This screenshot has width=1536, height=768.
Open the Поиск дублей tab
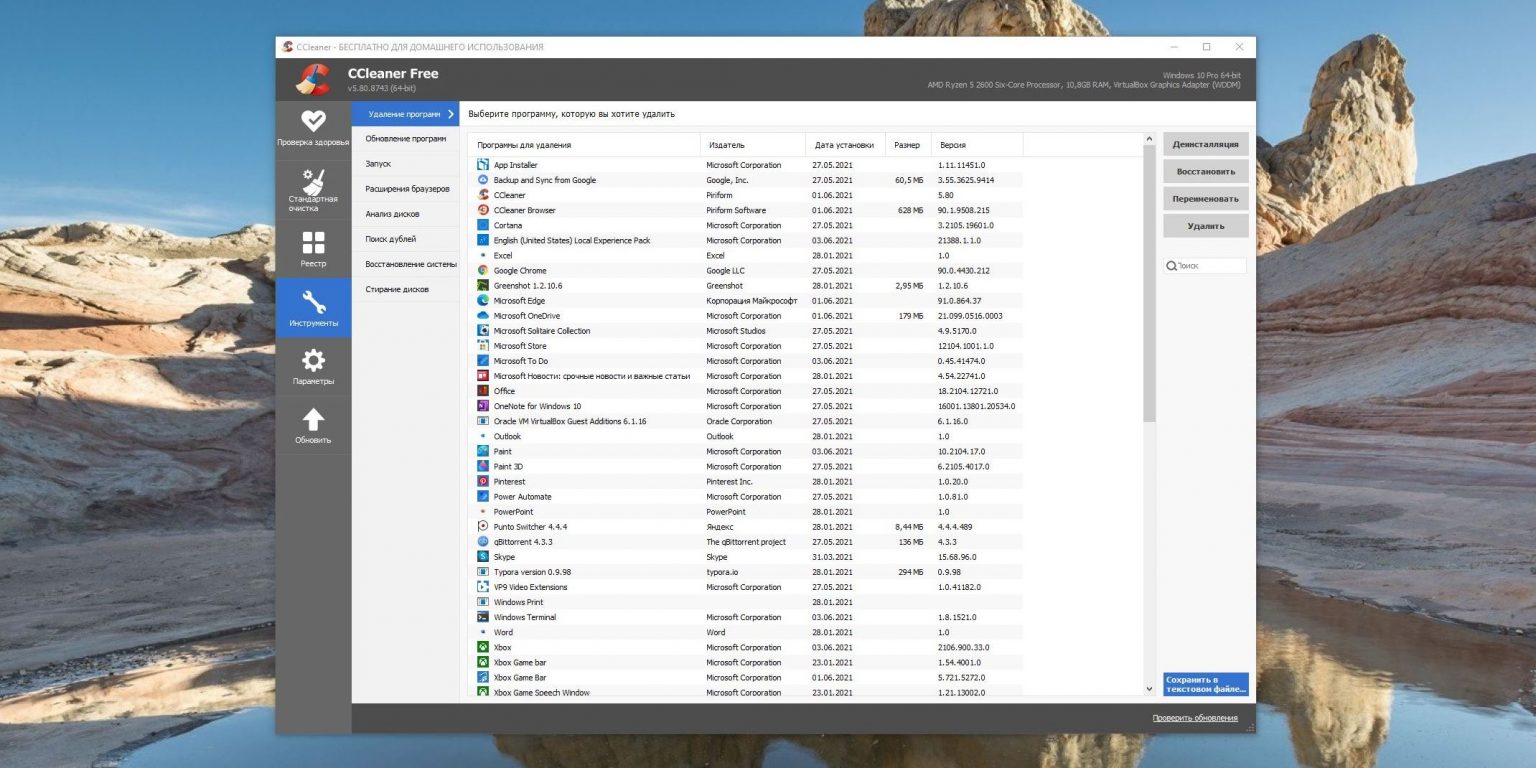(x=405, y=238)
